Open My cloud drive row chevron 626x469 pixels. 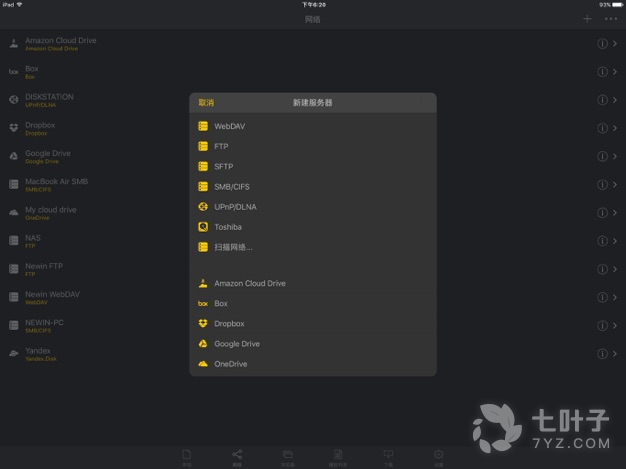[615, 213]
